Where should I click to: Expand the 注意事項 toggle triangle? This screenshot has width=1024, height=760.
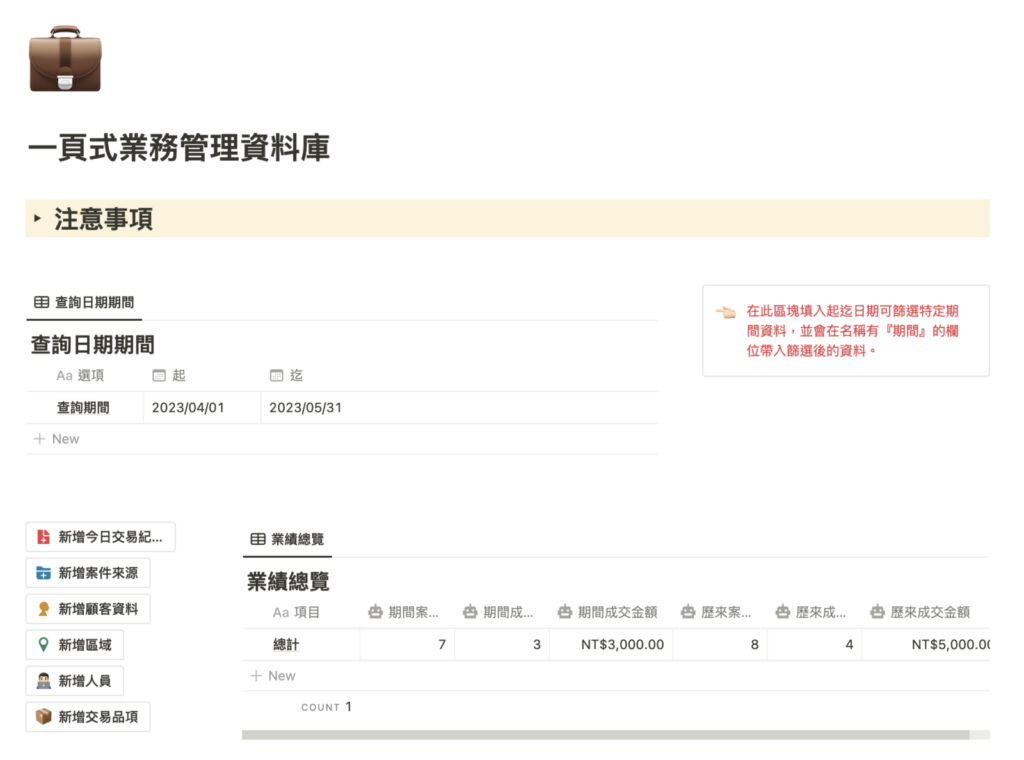[38, 218]
